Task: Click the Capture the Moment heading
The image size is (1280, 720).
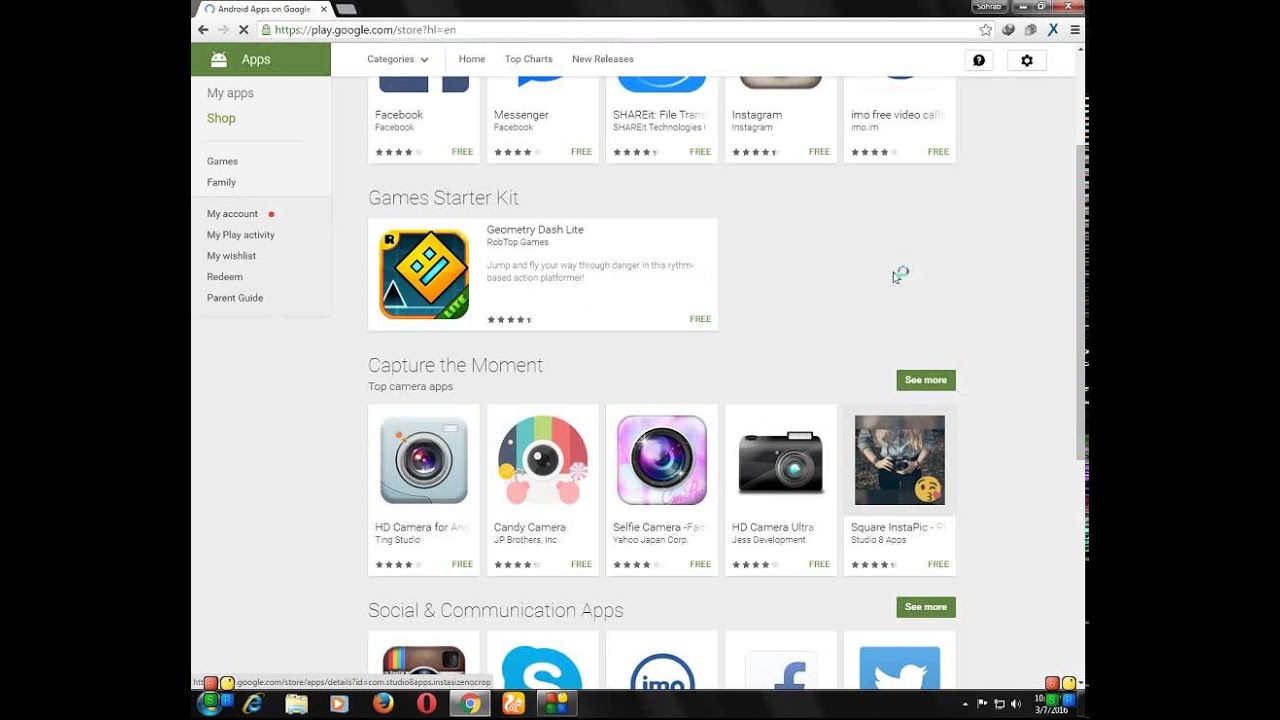Action: [x=455, y=365]
